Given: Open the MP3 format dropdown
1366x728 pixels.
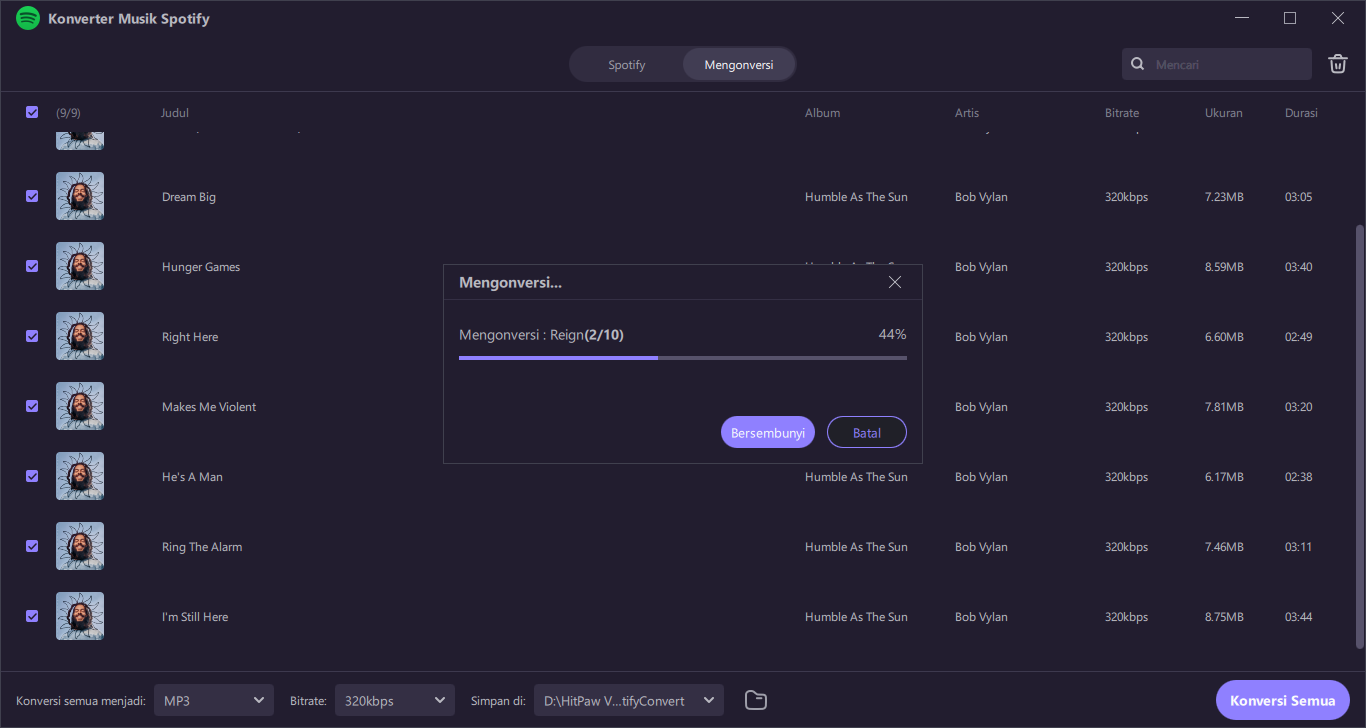Looking at the screenshot, I should point(214,700).
